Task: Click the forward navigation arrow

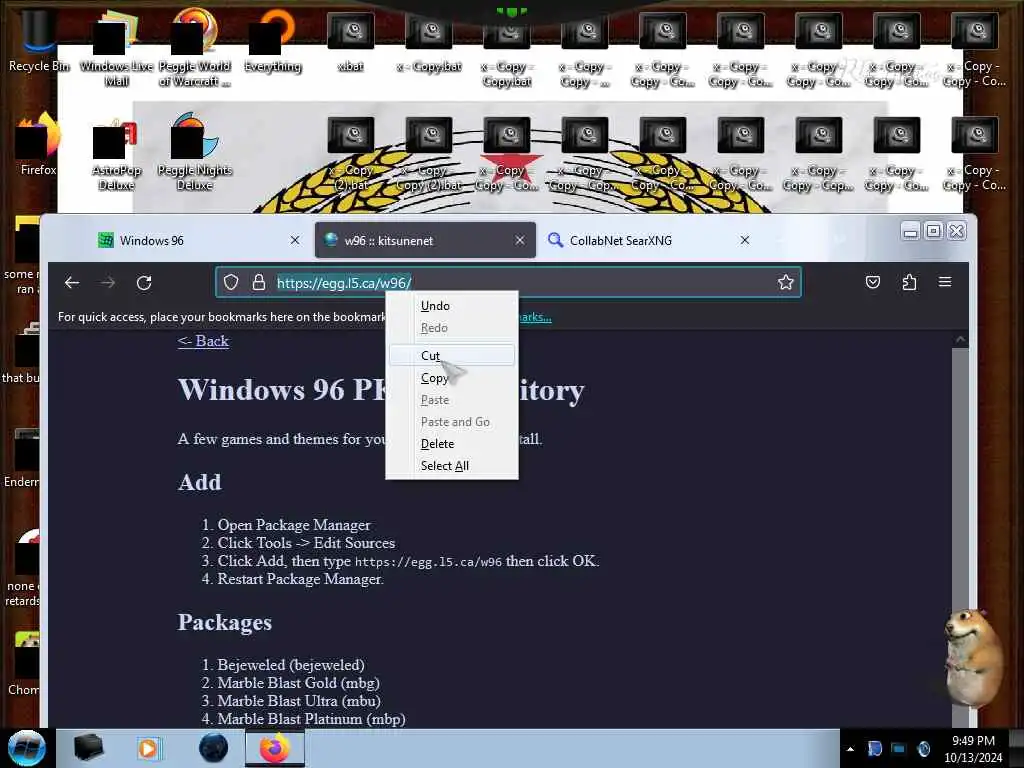Action: click(108, 282)
